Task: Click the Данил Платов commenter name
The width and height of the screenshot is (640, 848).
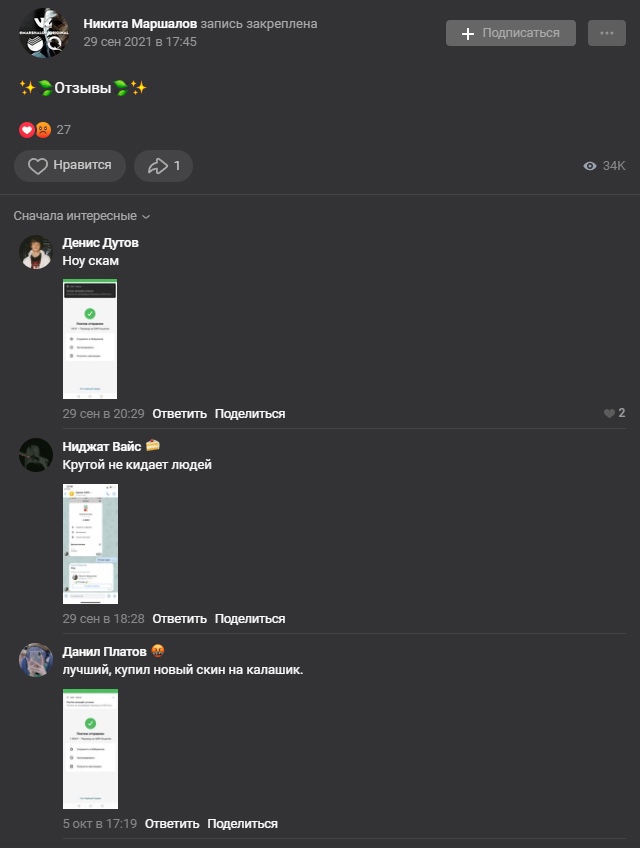Action: [104, 652]
